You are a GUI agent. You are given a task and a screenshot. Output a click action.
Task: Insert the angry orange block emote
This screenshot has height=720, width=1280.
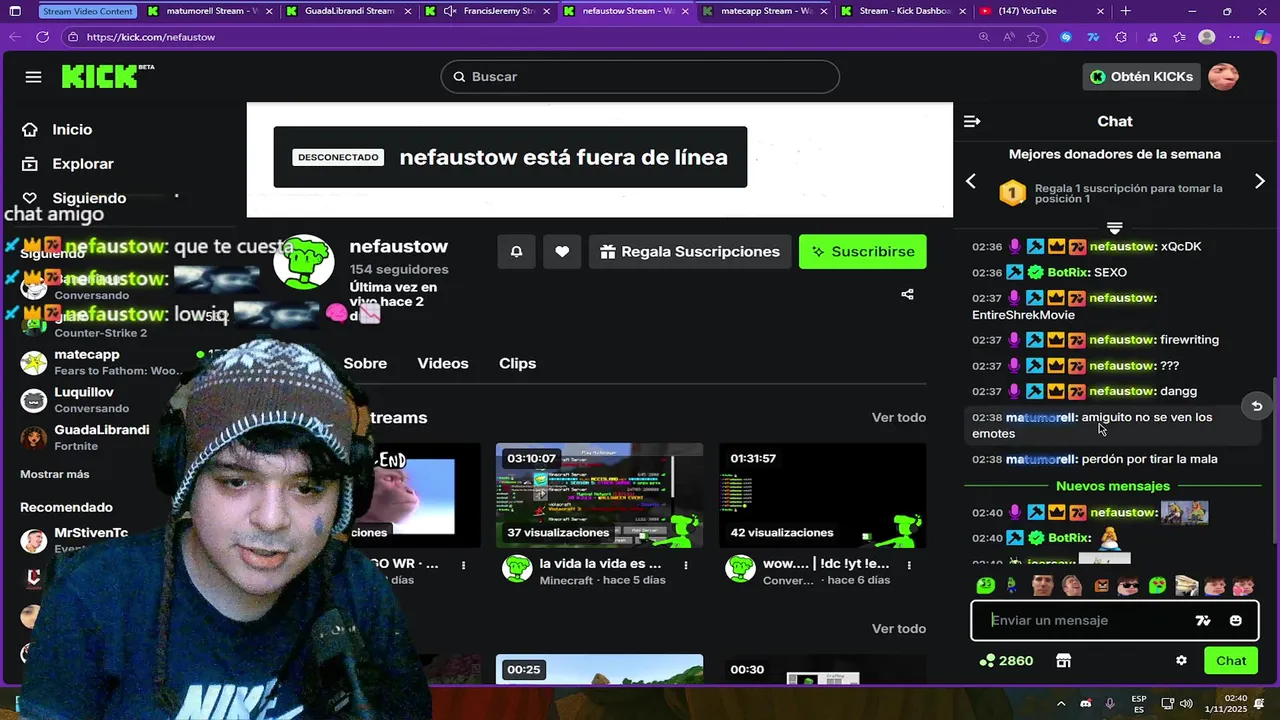click(x=1101, y=586)
